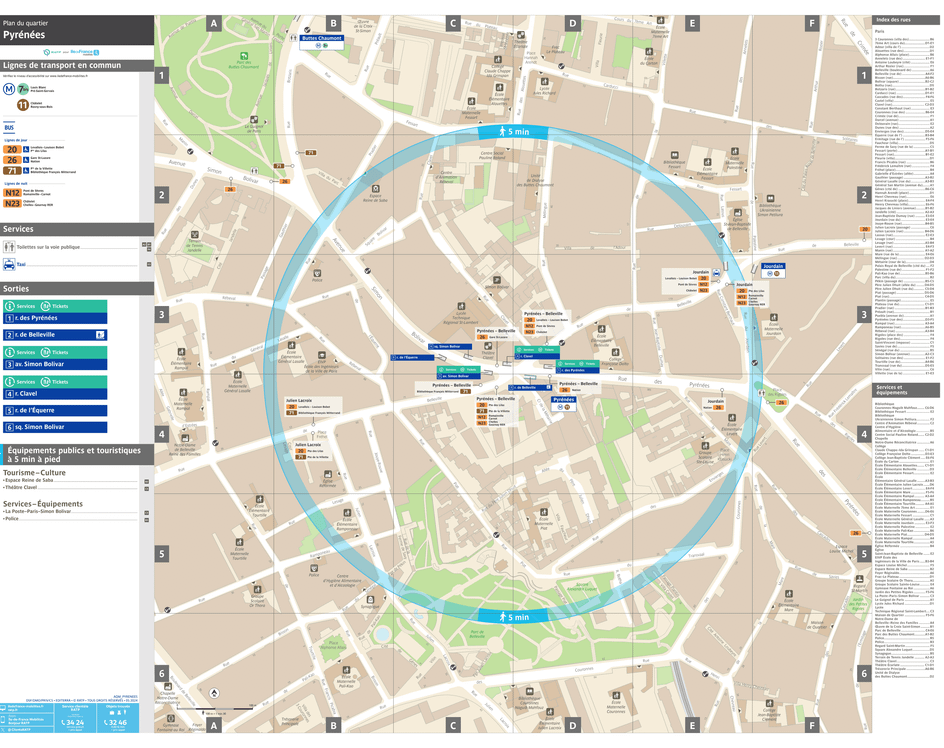Screen dimensions: 944x748
Task: Click the Toilettes sur la voie publique icon
Action: (x=9, y=246)
